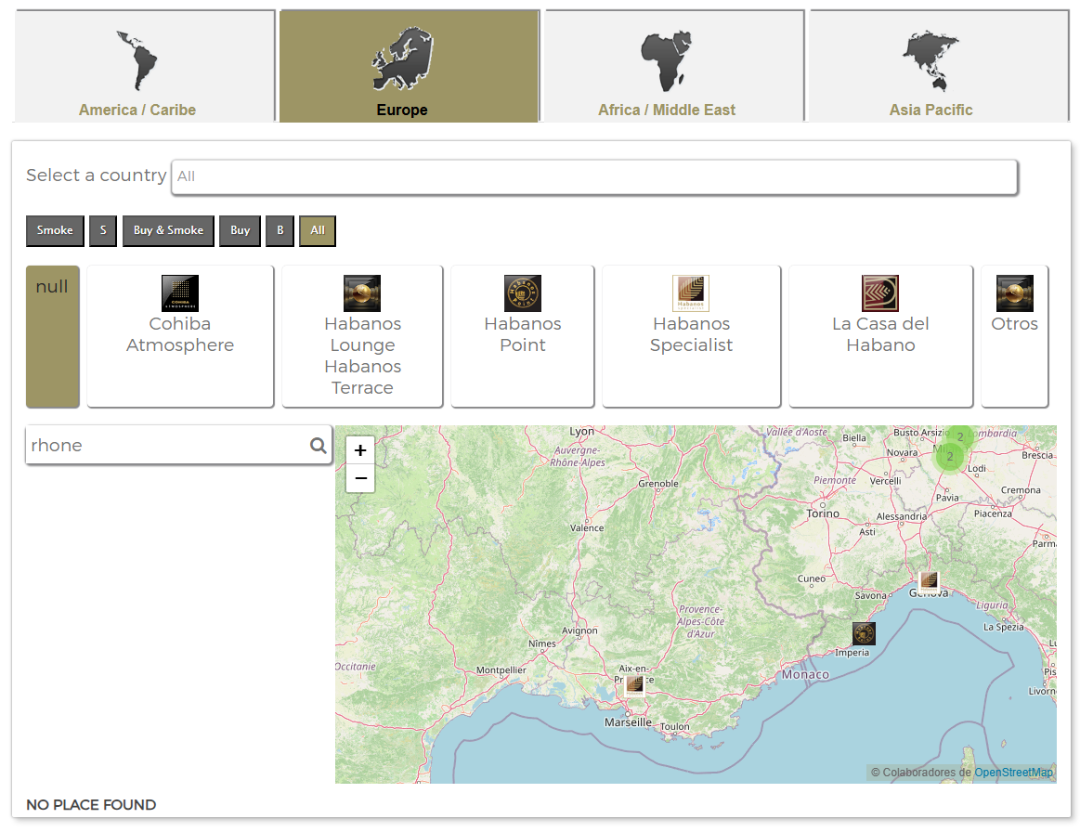The height and width of the screenshot is (832, 1080).
Task: Open the green cluster marker near Milan
Action: click(950, 457)
